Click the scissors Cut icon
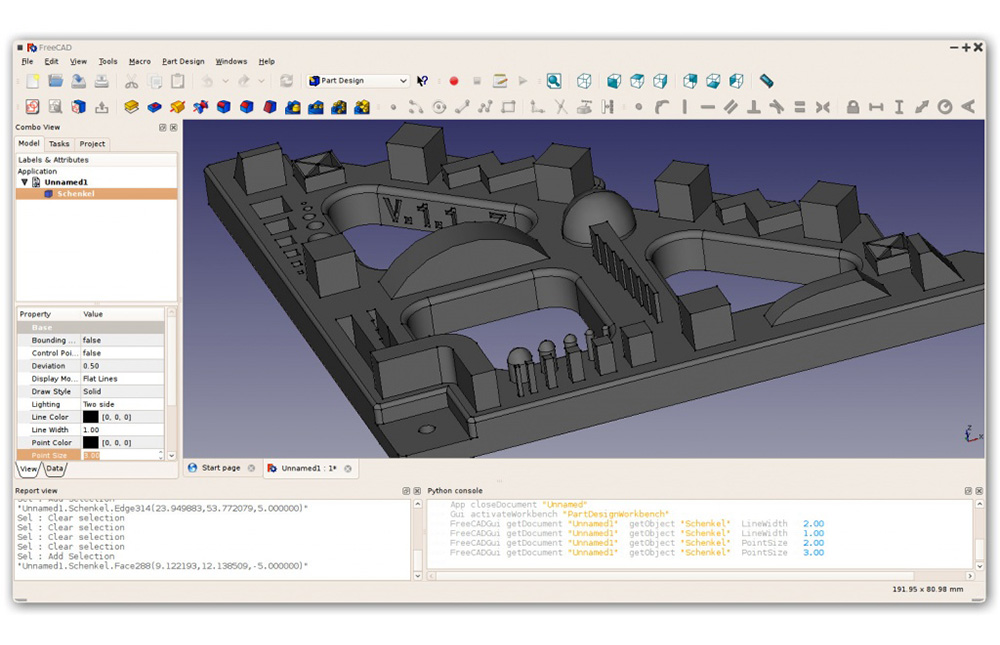The image size is (1000, 645). pyautogui.click(x=131, y=81)
